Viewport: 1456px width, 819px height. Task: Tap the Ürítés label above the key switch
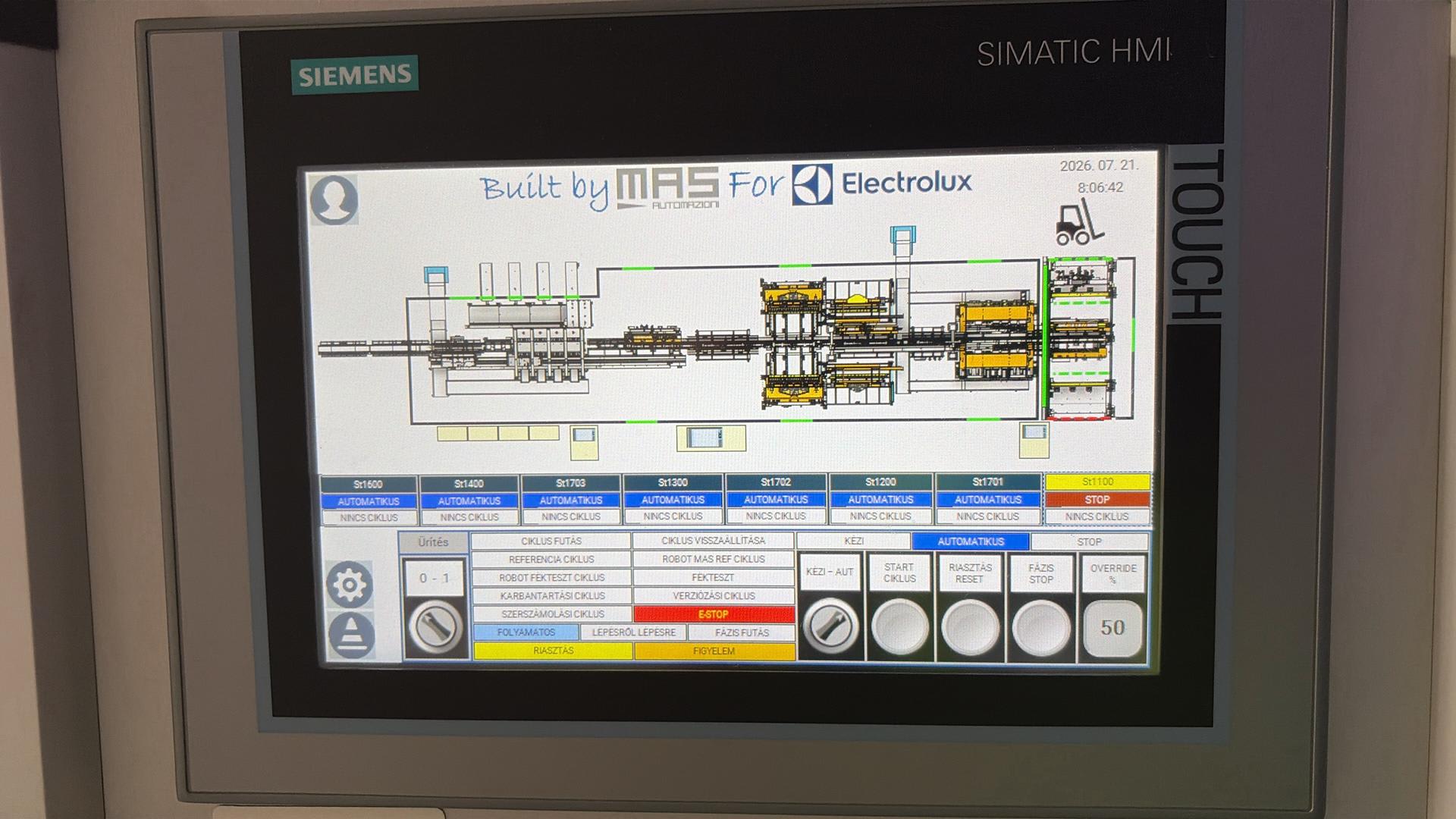tap(433, 542)
